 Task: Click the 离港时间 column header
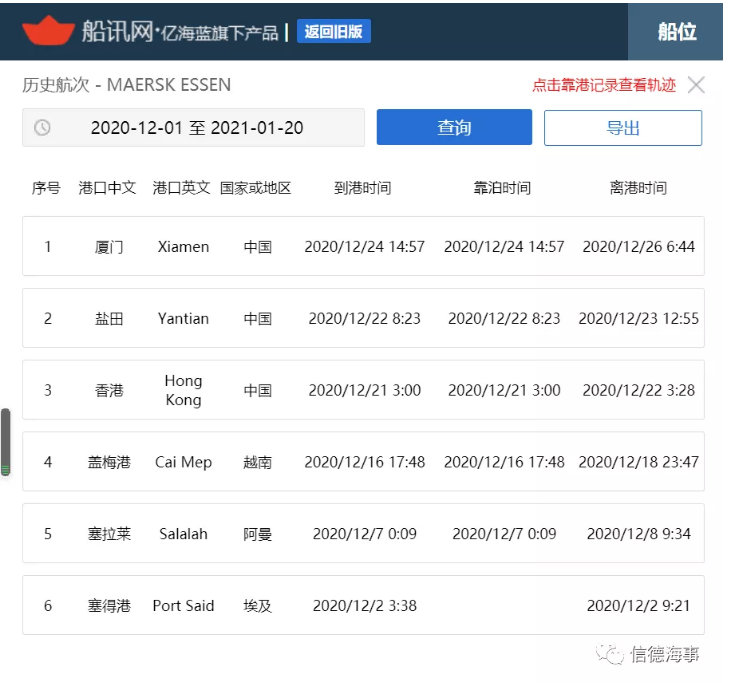[x=638, y=188]
